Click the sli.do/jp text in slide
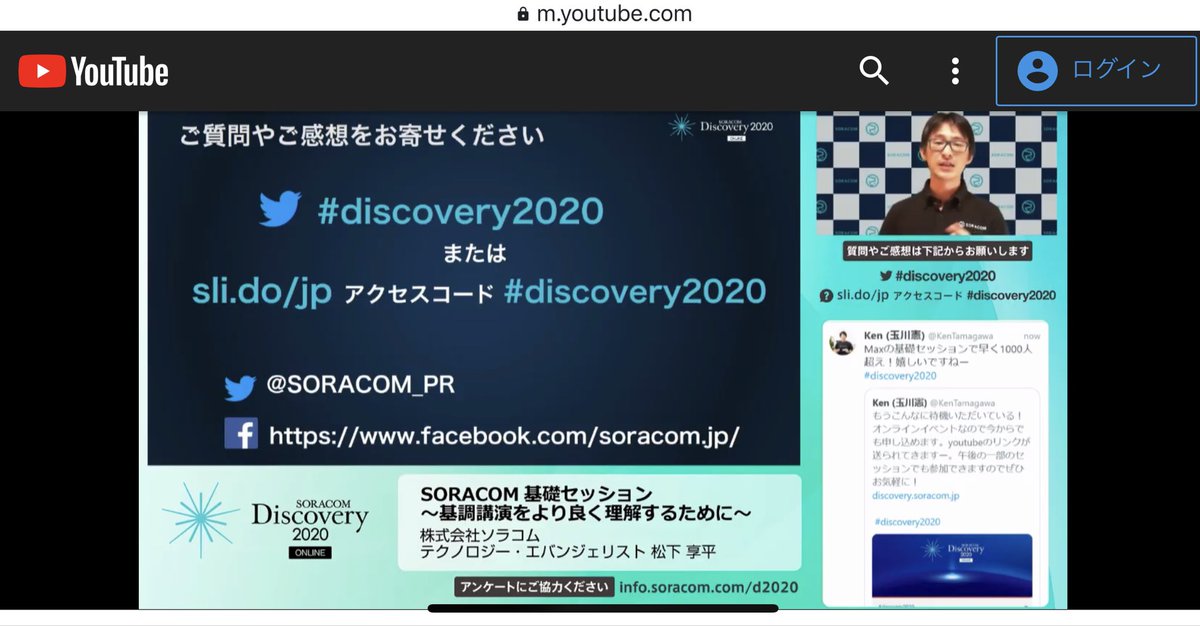This screenshot has height=626, width=1200. [x=261, y=291]
